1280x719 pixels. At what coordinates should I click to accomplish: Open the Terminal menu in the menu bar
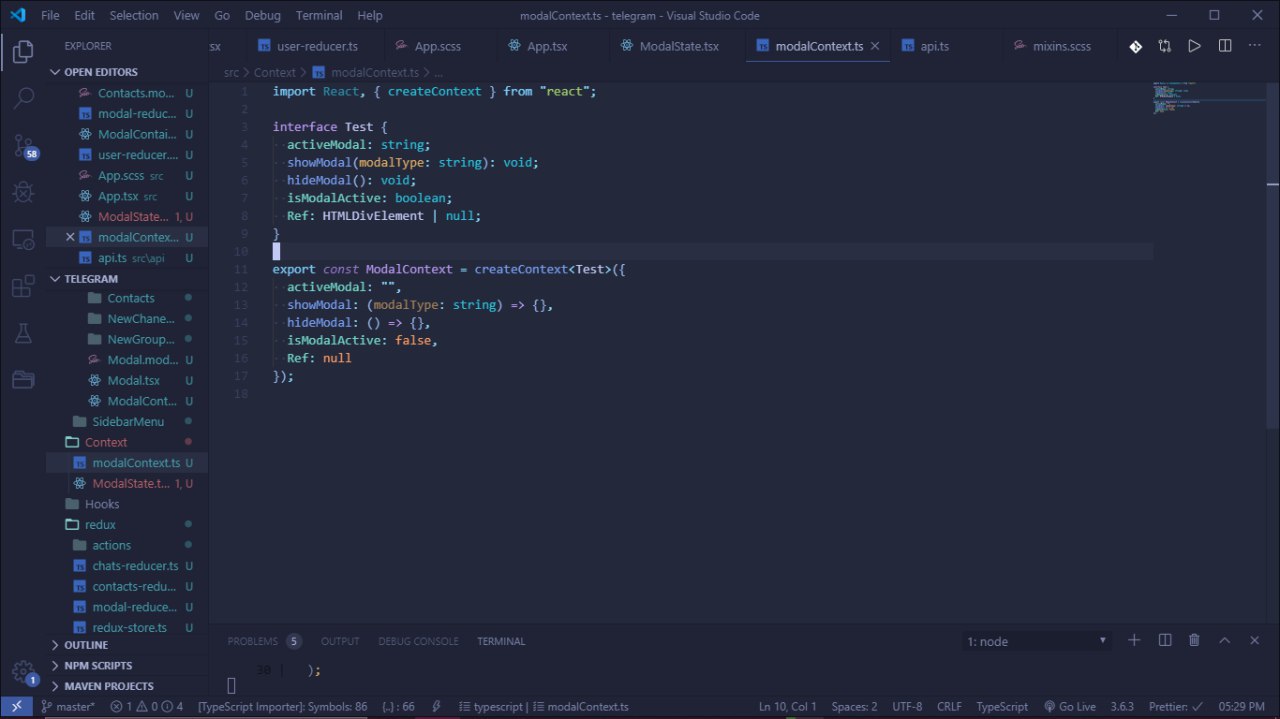tap(319, 15)
